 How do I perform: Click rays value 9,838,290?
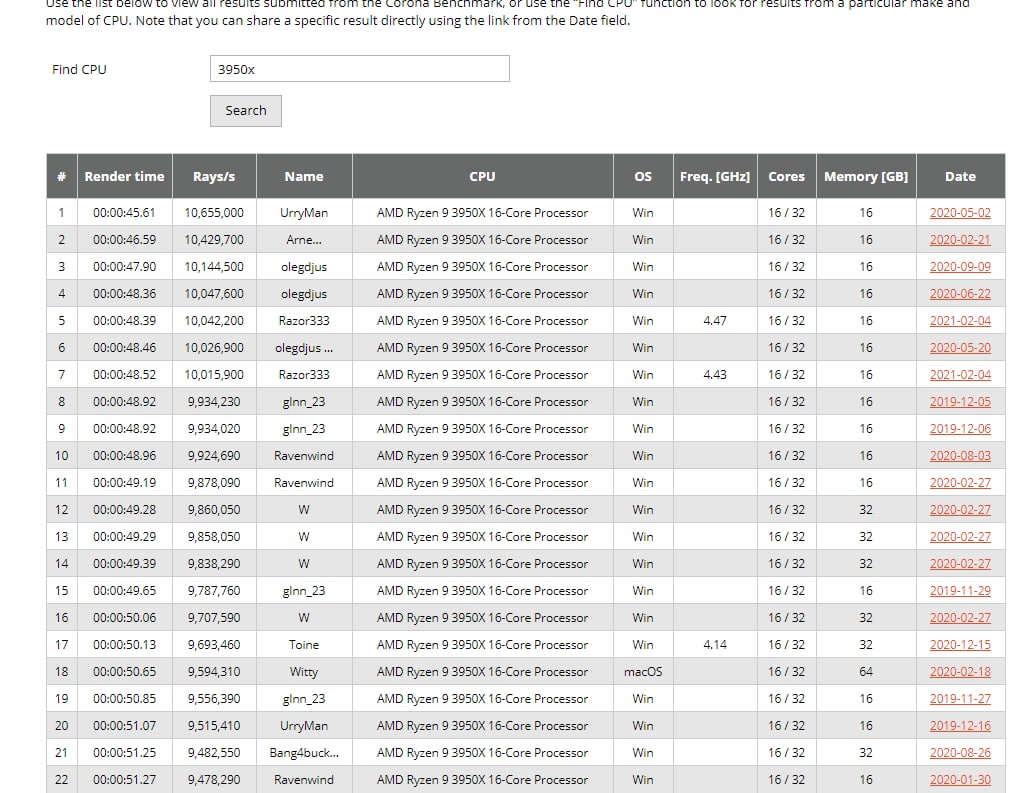coord(214,564)
